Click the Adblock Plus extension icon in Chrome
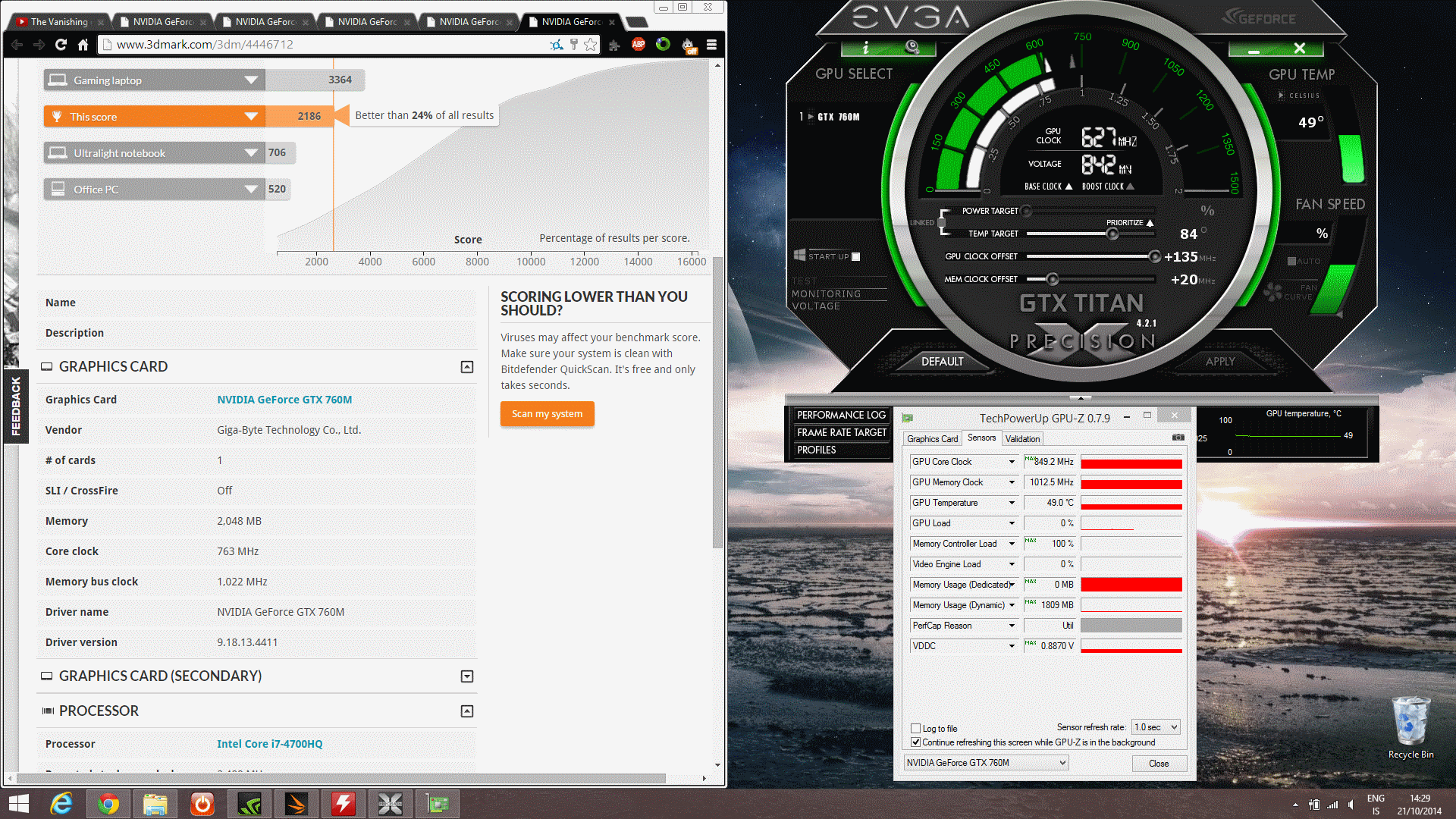This screenshot has width=1456, height=819. 639,45
